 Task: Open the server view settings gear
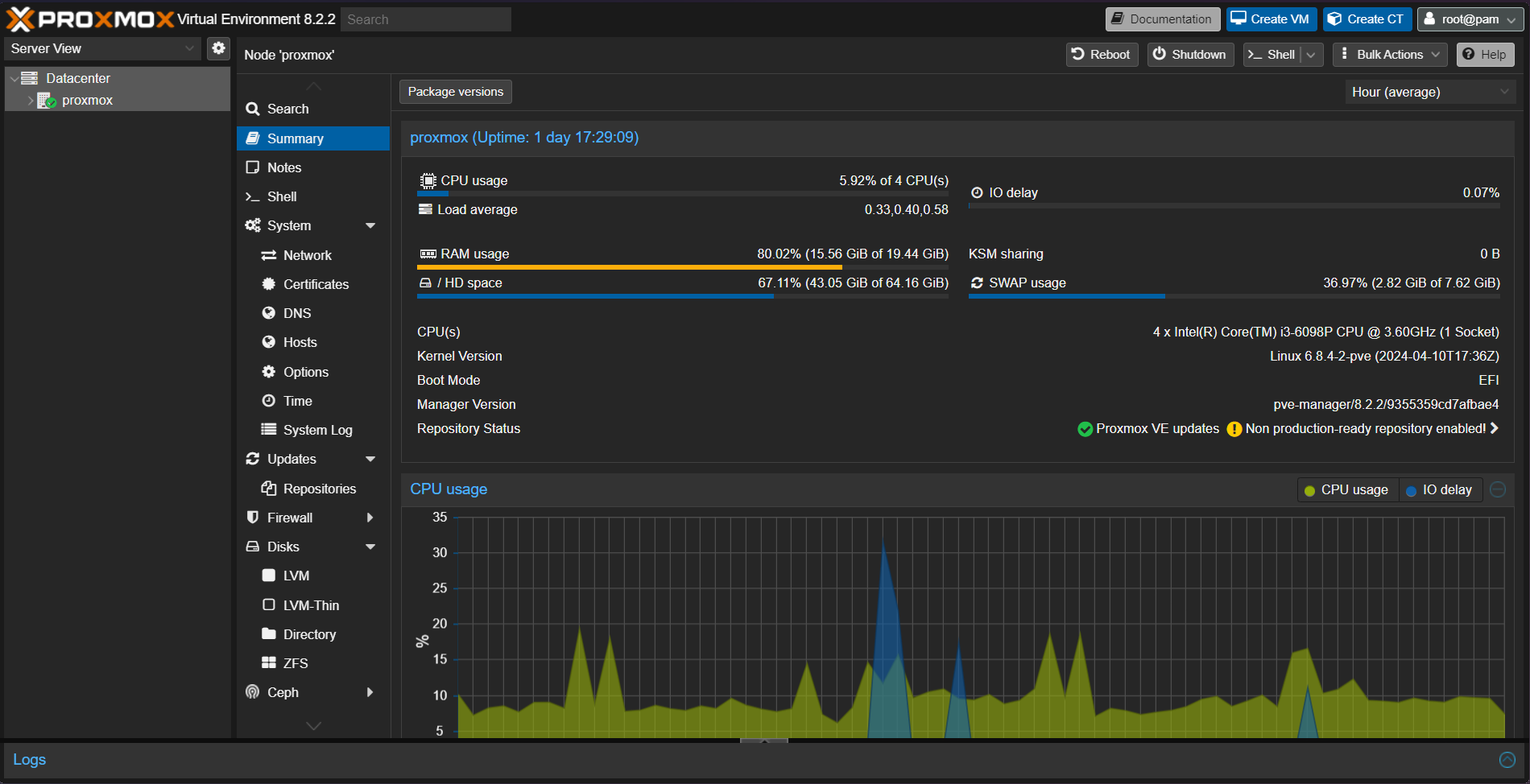pyautogui.click(x=218, y=48)
